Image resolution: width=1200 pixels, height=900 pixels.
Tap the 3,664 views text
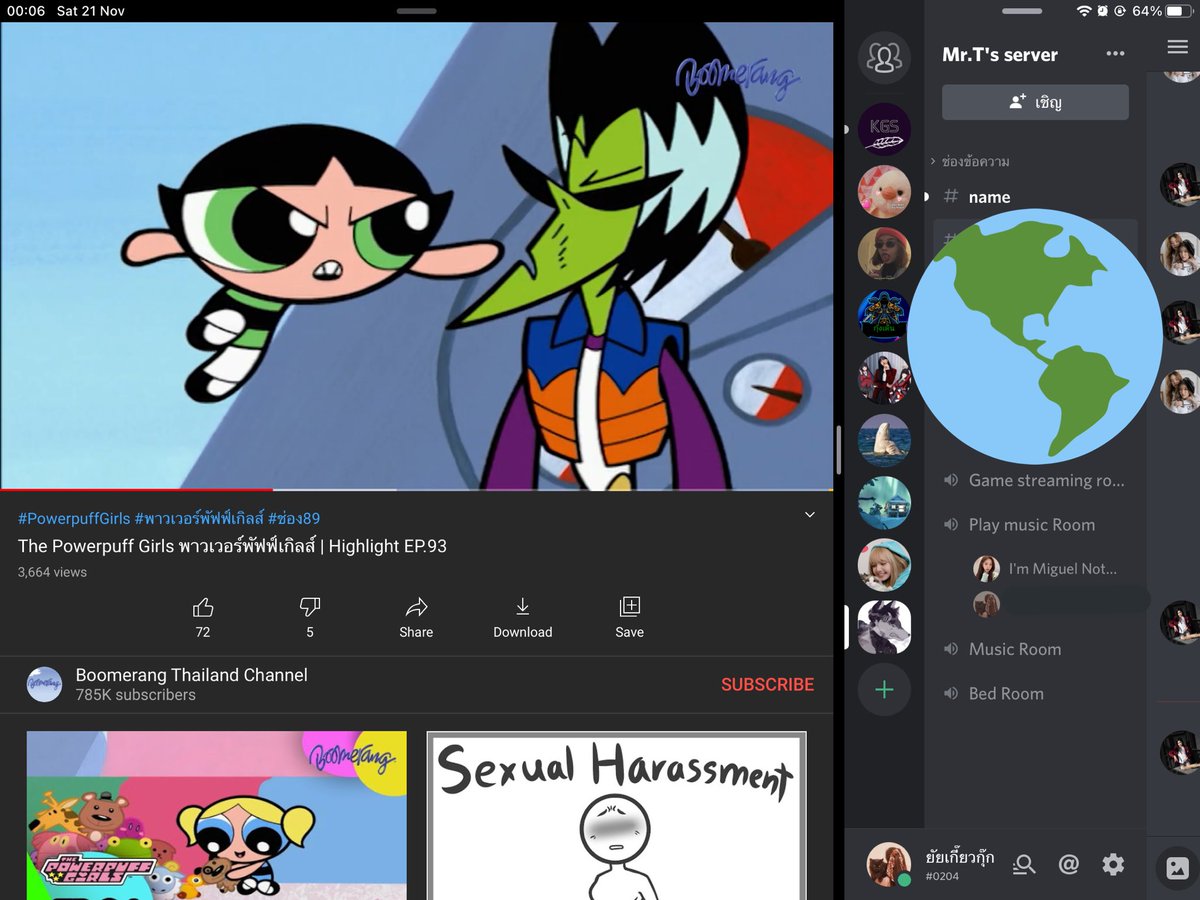tap(52, 572)
